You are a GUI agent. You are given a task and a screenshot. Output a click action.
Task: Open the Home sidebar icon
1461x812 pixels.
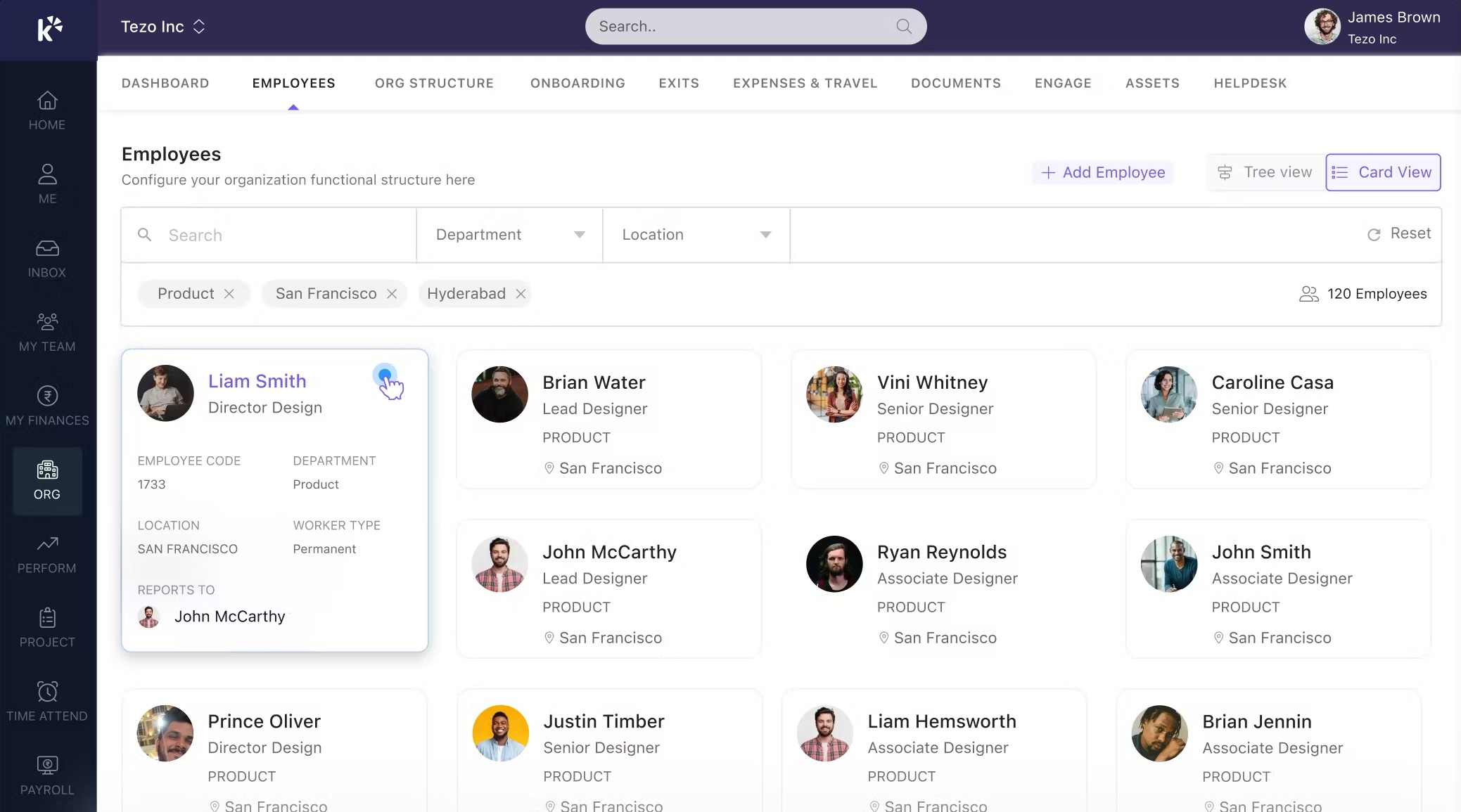coord(47,101)
